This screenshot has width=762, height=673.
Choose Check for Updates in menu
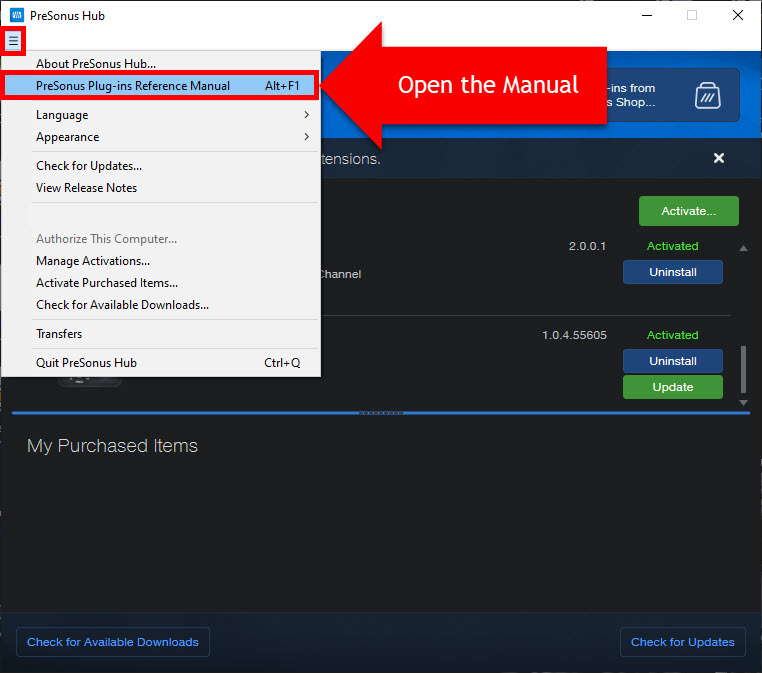click(89, 166)
